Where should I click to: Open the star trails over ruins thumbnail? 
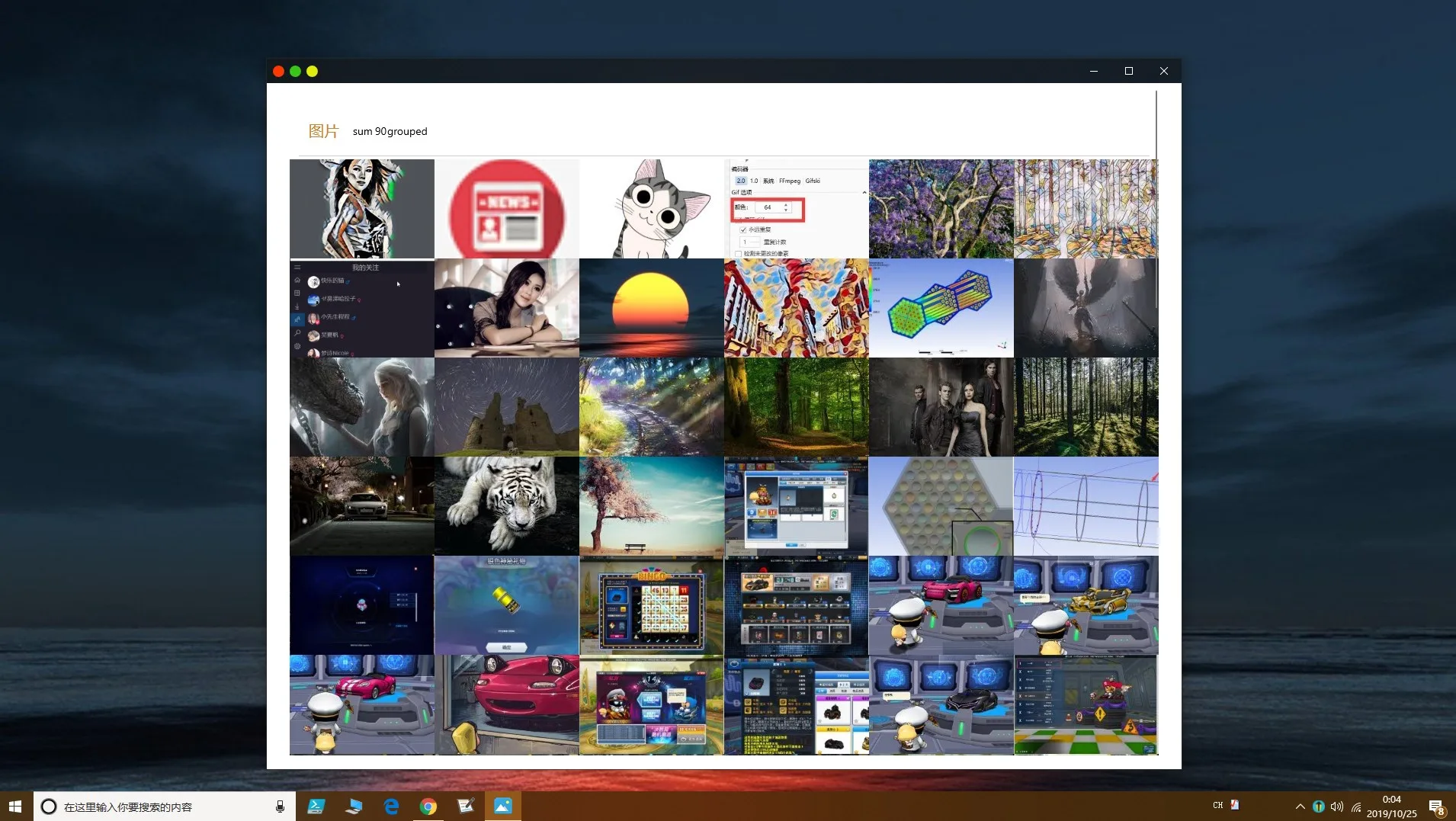tap(507, 407)
